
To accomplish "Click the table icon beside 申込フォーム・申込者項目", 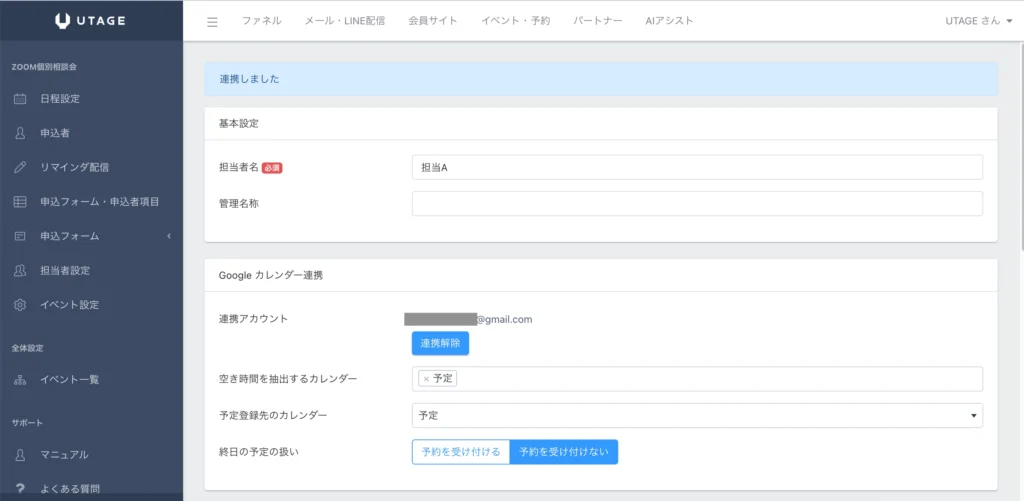I will click(20, 202).
